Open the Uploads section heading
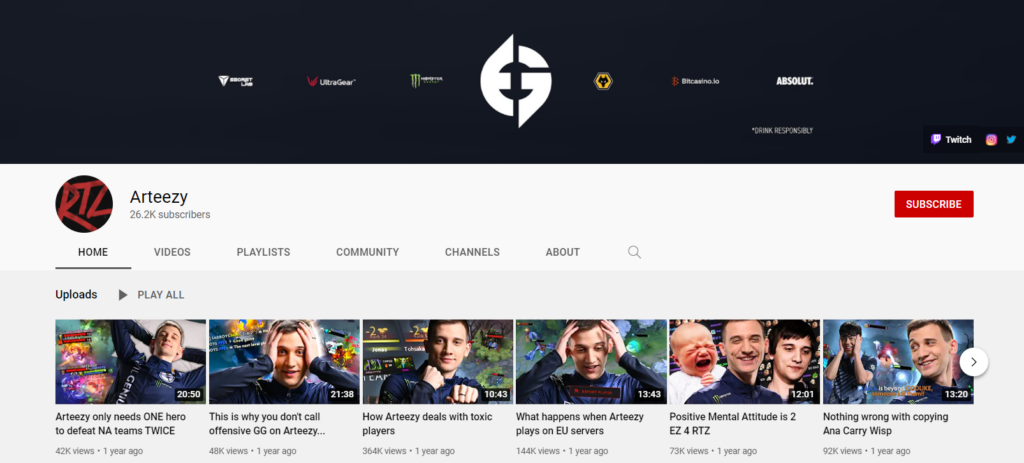The width and height of the screenshot is (1024, 463). 76,295
